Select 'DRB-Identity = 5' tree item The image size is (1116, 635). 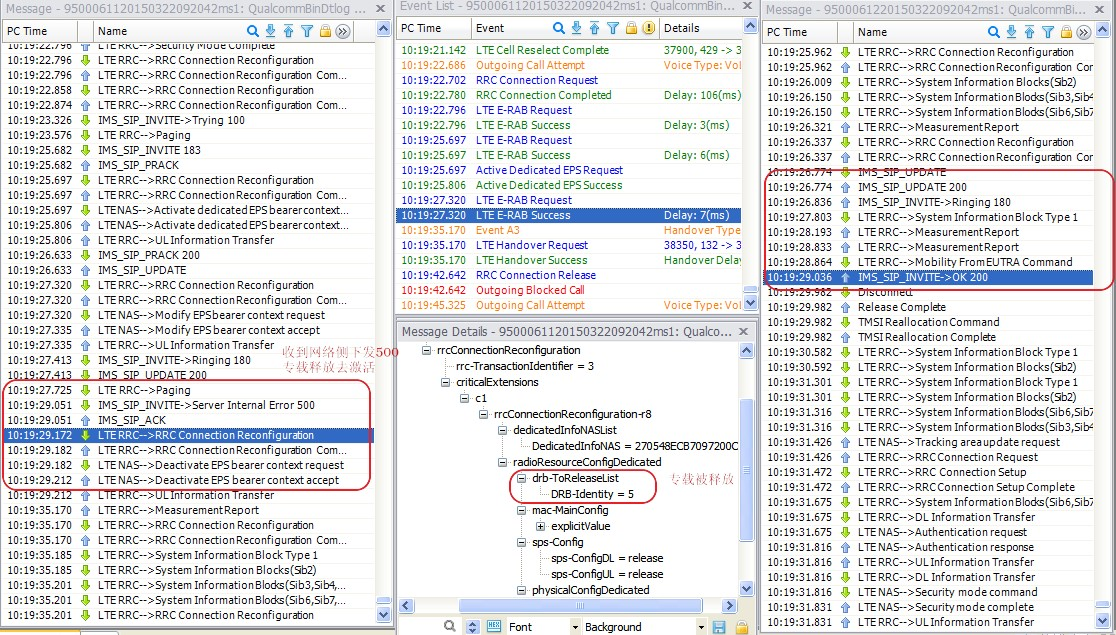pos(592,494)
